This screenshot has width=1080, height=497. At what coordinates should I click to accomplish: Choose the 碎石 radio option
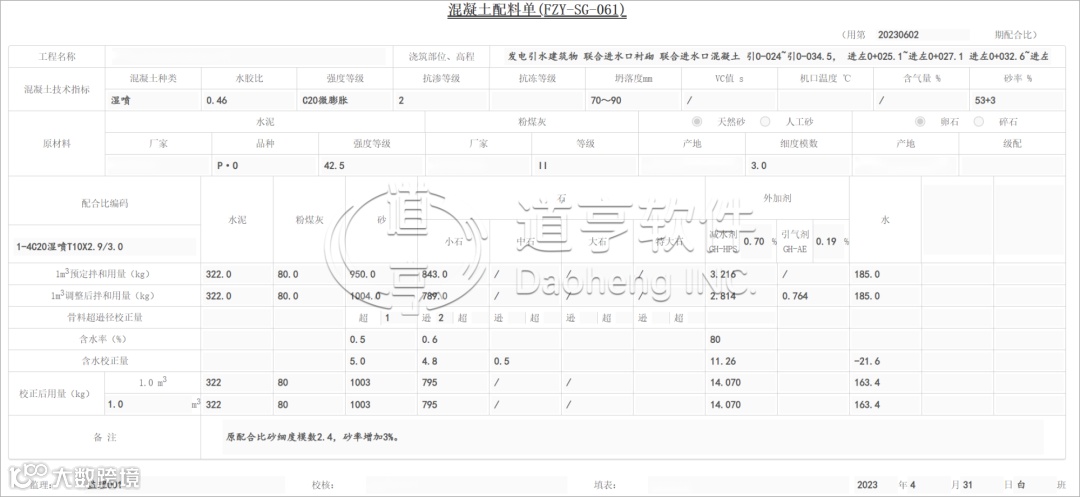pyautogui.click(x=979, y=122)
